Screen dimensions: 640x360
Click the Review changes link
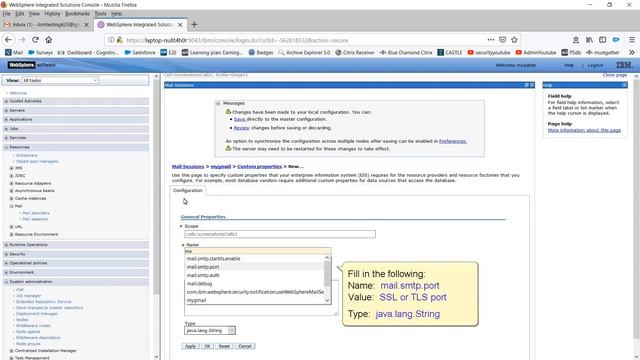tap(241, 128)
